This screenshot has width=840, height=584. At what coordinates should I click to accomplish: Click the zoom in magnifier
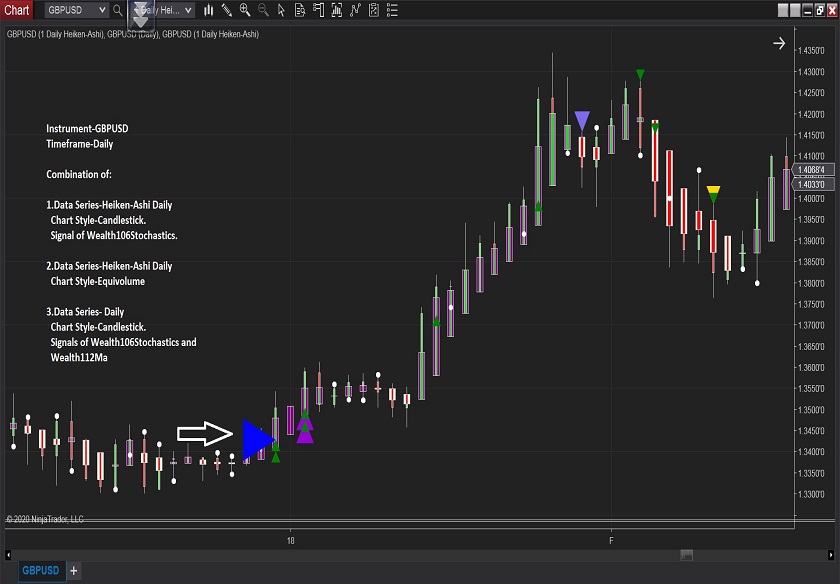tap(245, 10)
